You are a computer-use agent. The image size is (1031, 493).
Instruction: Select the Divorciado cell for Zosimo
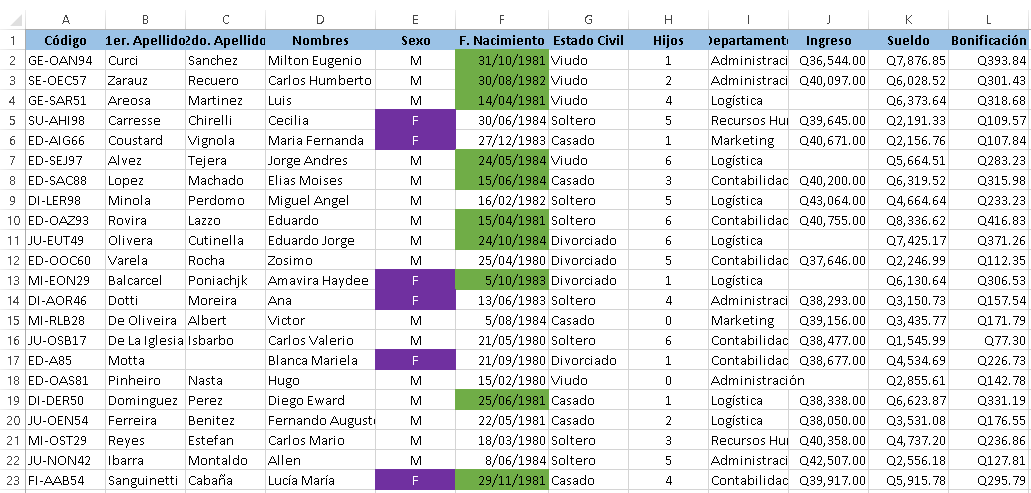[x=588, y=260]
